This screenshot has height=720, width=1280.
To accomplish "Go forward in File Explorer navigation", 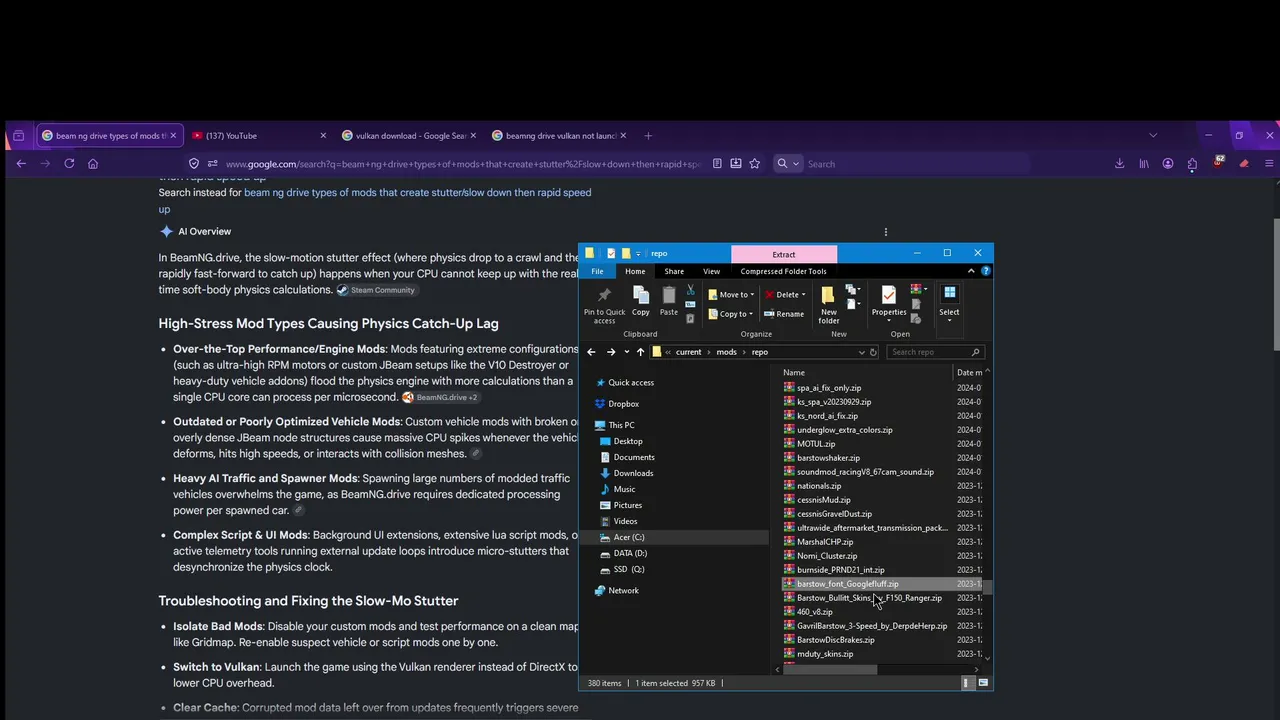I will pos(611,352).
